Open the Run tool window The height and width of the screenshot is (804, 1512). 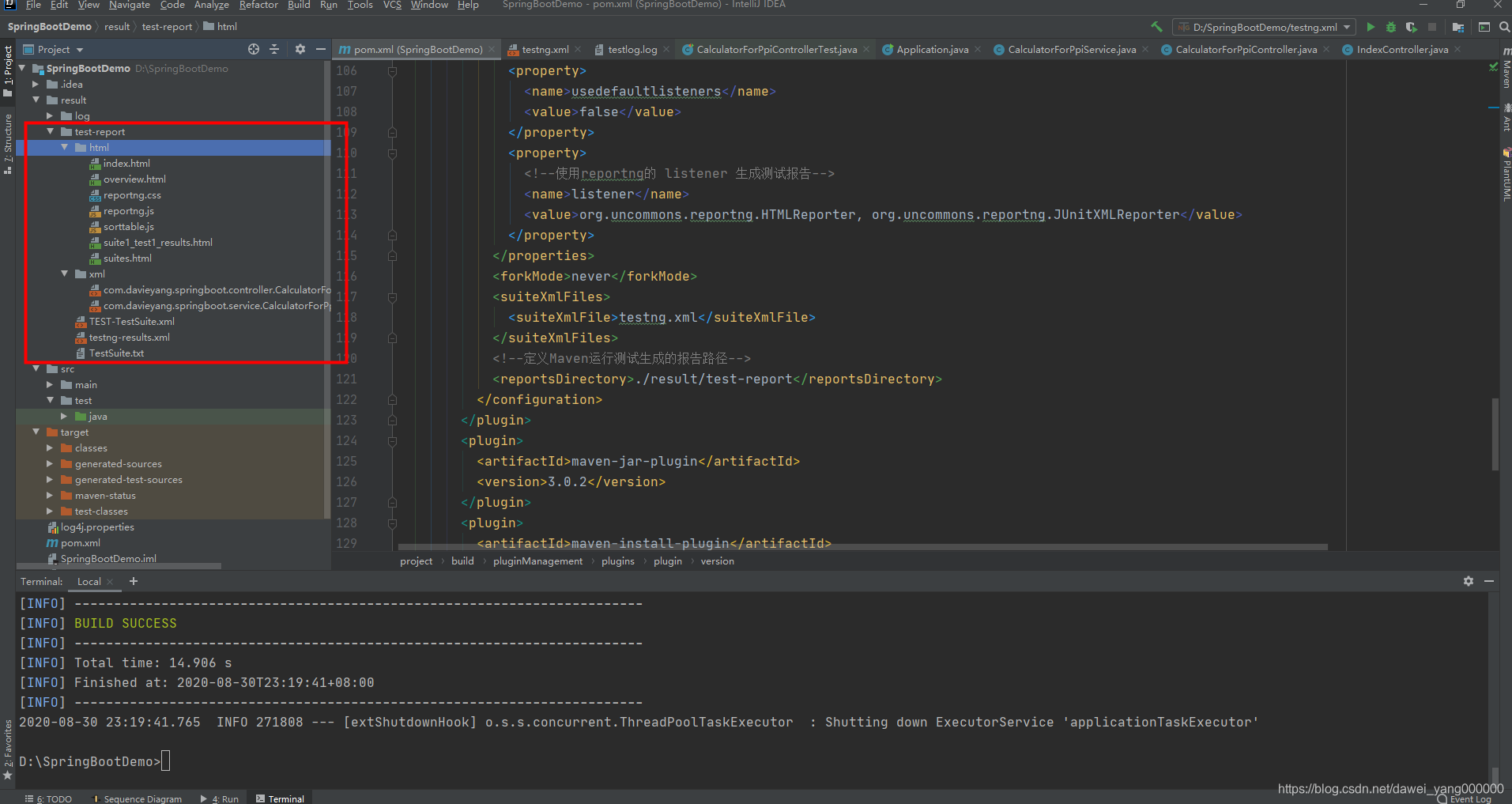(220, 799)
